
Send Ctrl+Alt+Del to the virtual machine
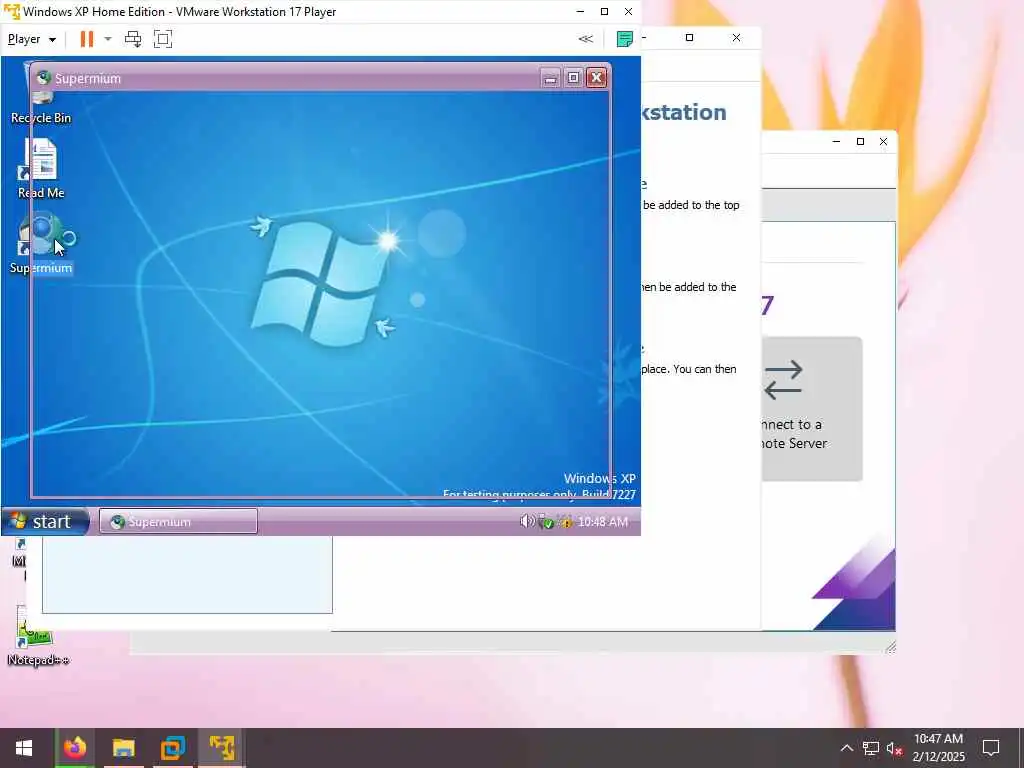[x=133, y=39]
